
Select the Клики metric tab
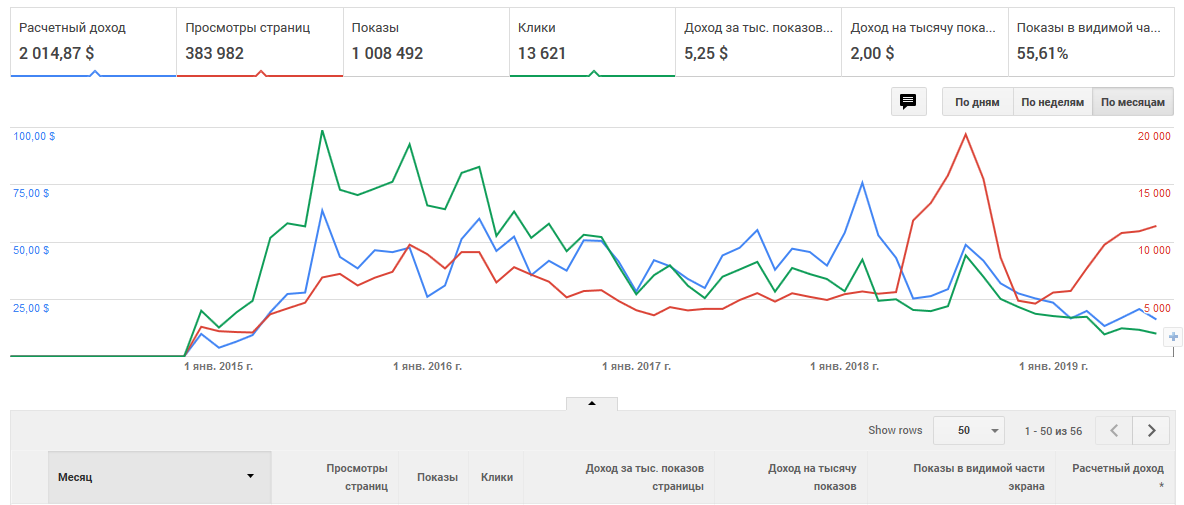pyautogui.click(x=592, y=41)
